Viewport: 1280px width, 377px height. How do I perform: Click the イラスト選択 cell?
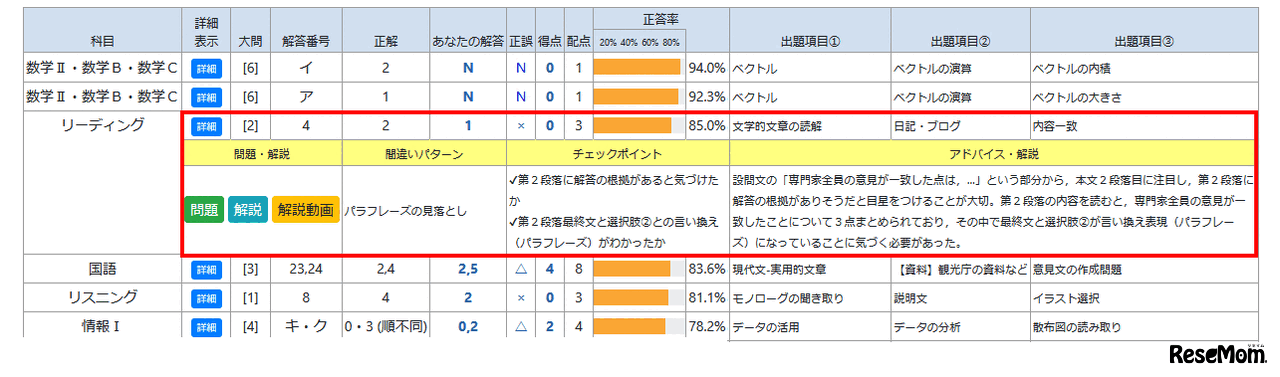coord(1143,298)
